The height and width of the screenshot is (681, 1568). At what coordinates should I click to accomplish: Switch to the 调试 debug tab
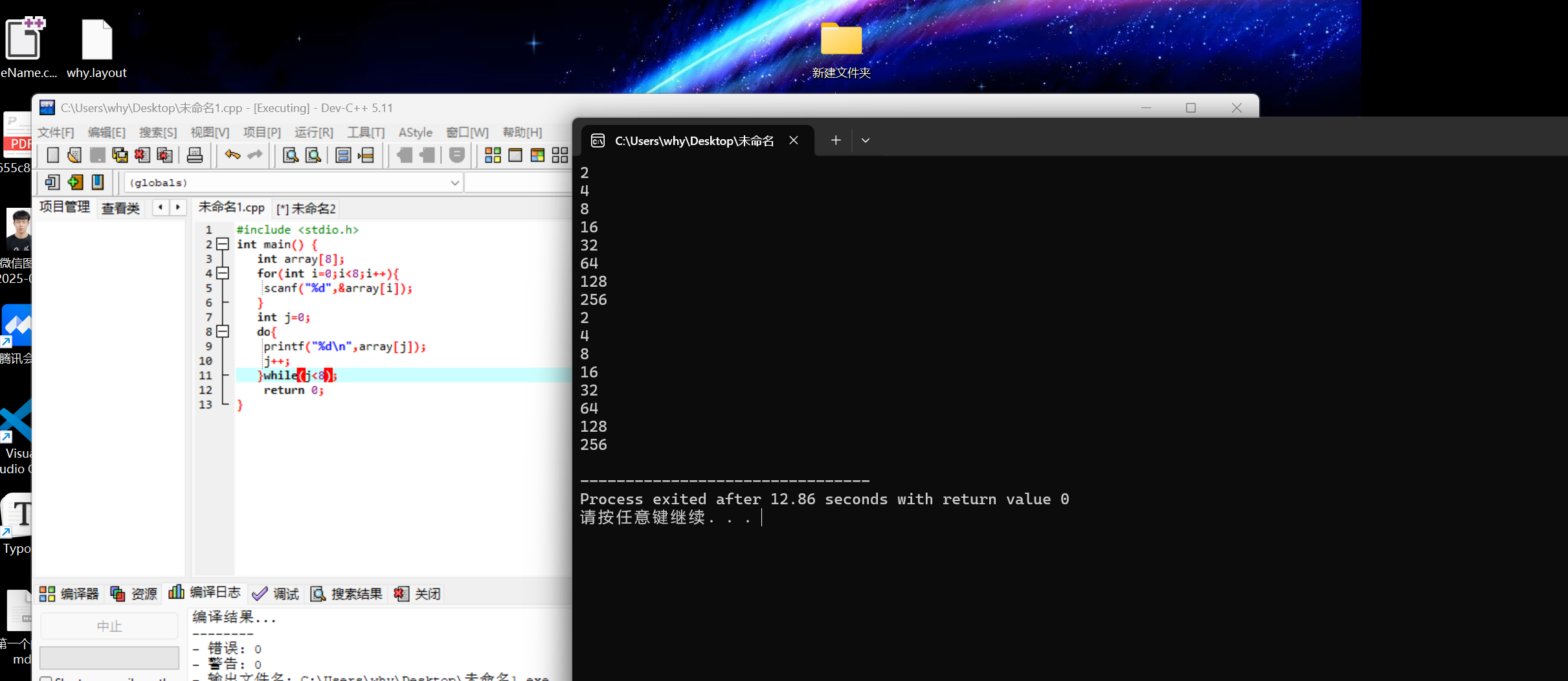click(275, 593)
